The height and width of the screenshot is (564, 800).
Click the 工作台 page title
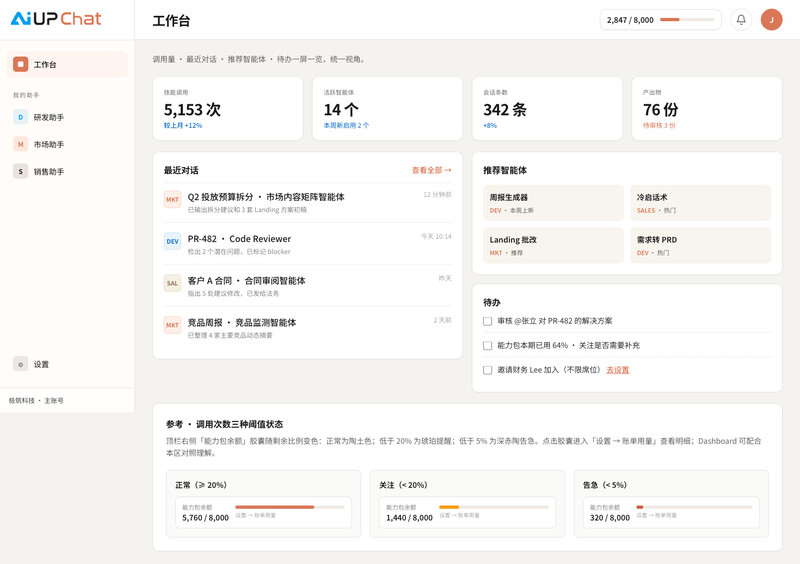[171, 21]
